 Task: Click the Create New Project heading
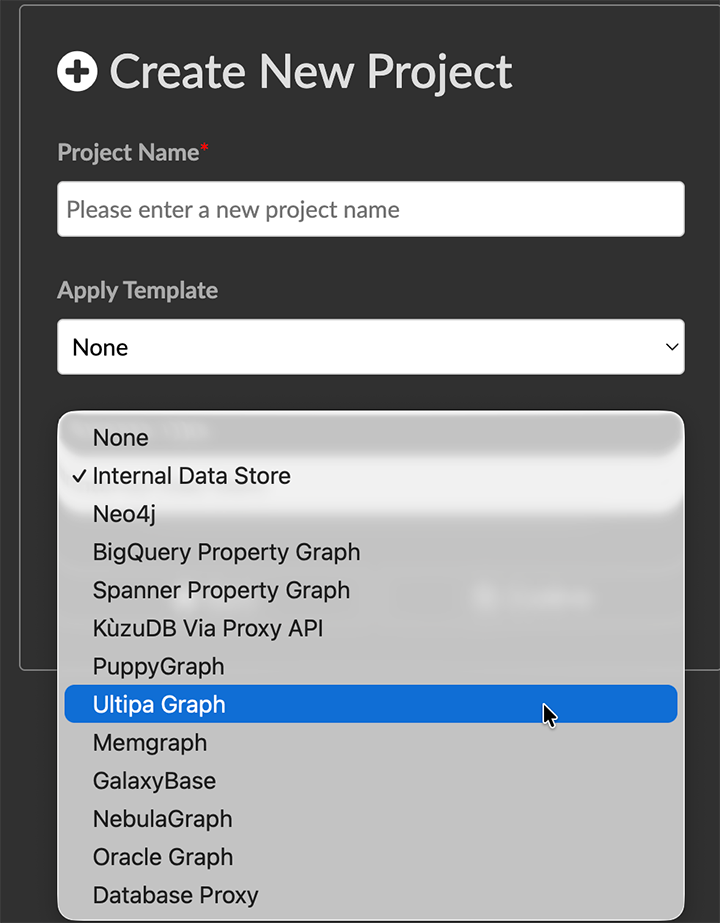310,71
